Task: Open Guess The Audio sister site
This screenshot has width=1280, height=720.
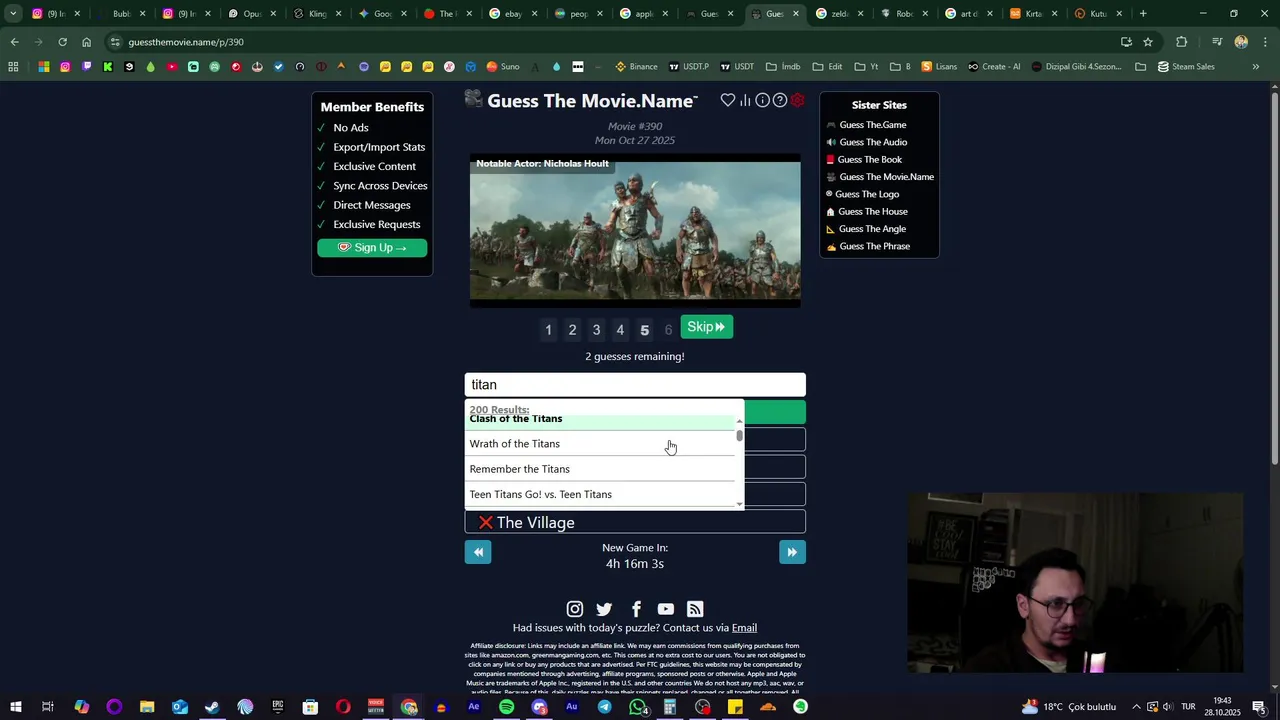Action: [x=873, y=142]
